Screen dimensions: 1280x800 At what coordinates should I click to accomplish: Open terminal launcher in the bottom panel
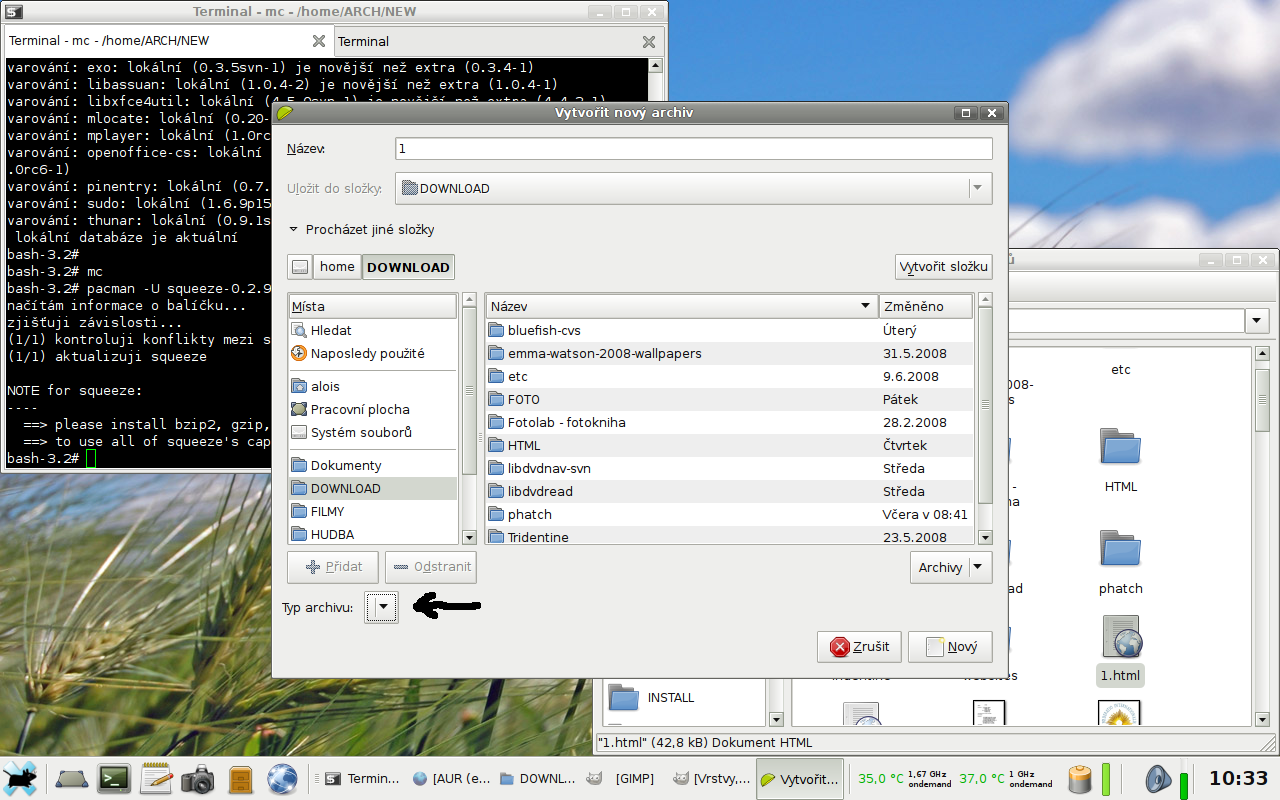pos(114,778)
